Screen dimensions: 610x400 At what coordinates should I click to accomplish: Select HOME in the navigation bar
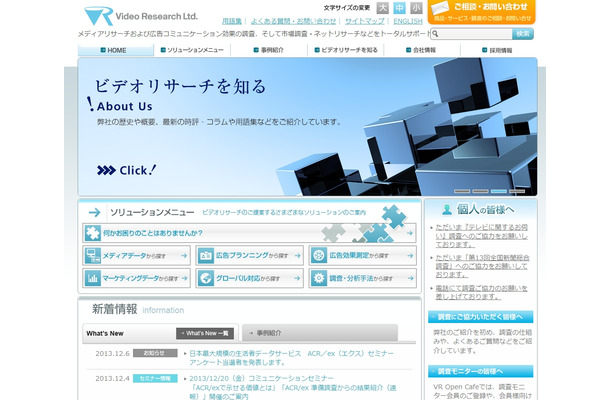pyautogui.click(x=116, y=50)
